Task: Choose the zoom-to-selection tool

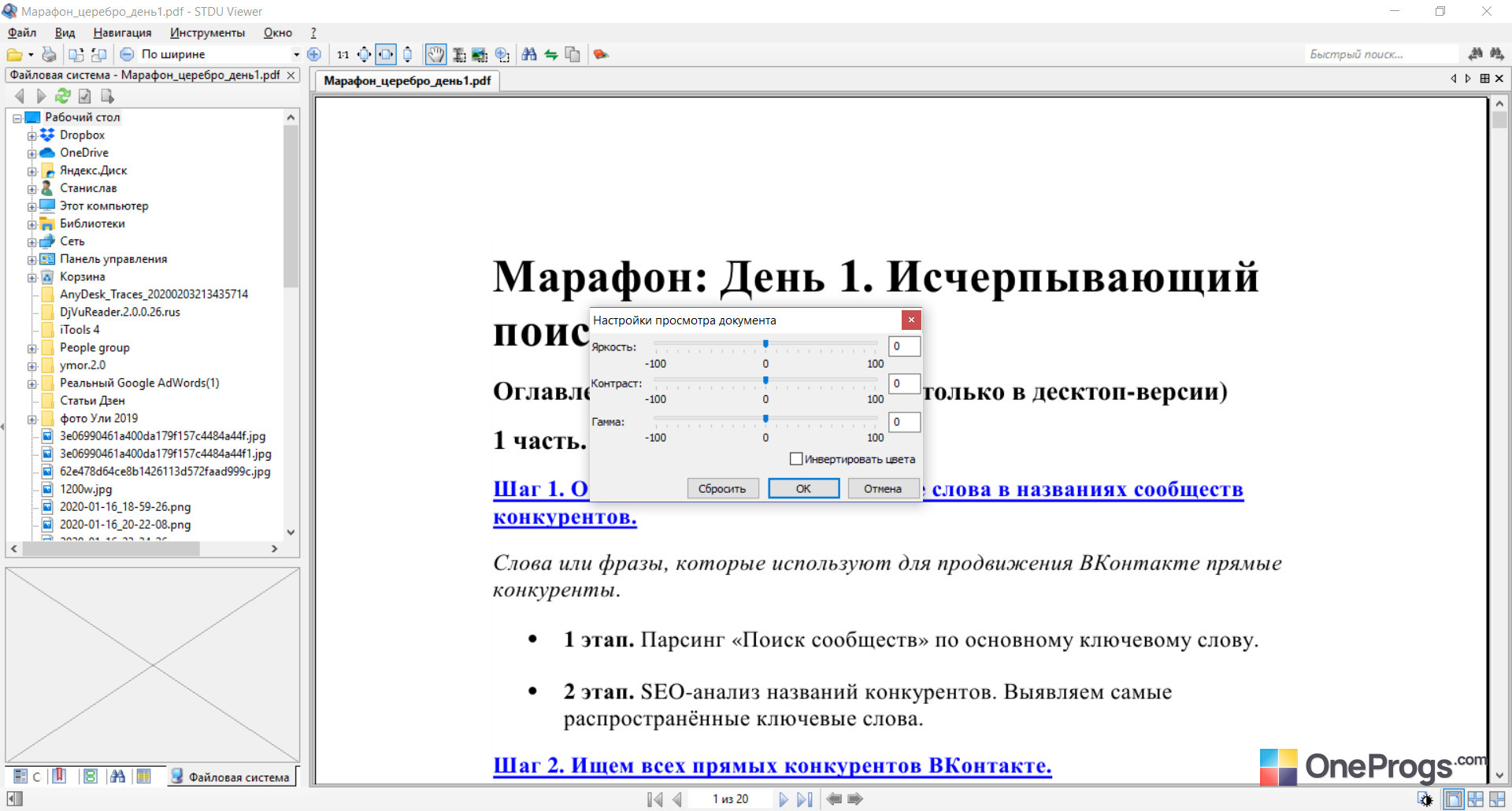Action: 502,54
